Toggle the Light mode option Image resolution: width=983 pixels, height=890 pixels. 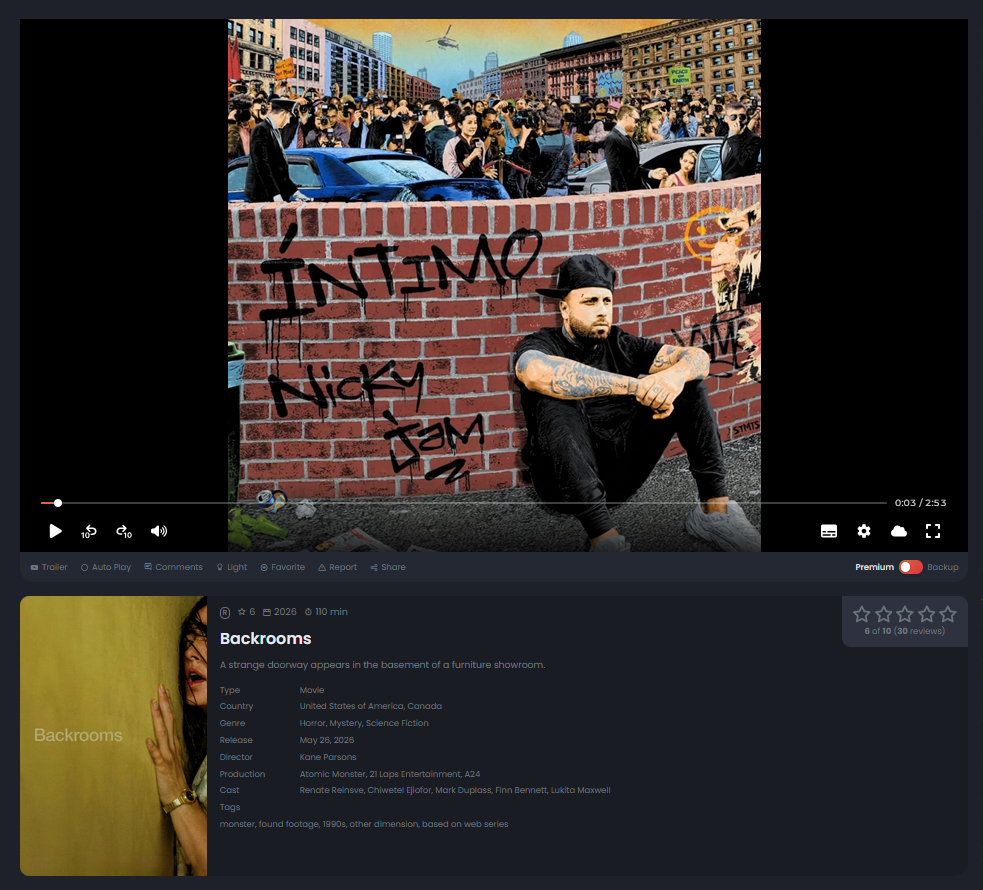point(232,567)
